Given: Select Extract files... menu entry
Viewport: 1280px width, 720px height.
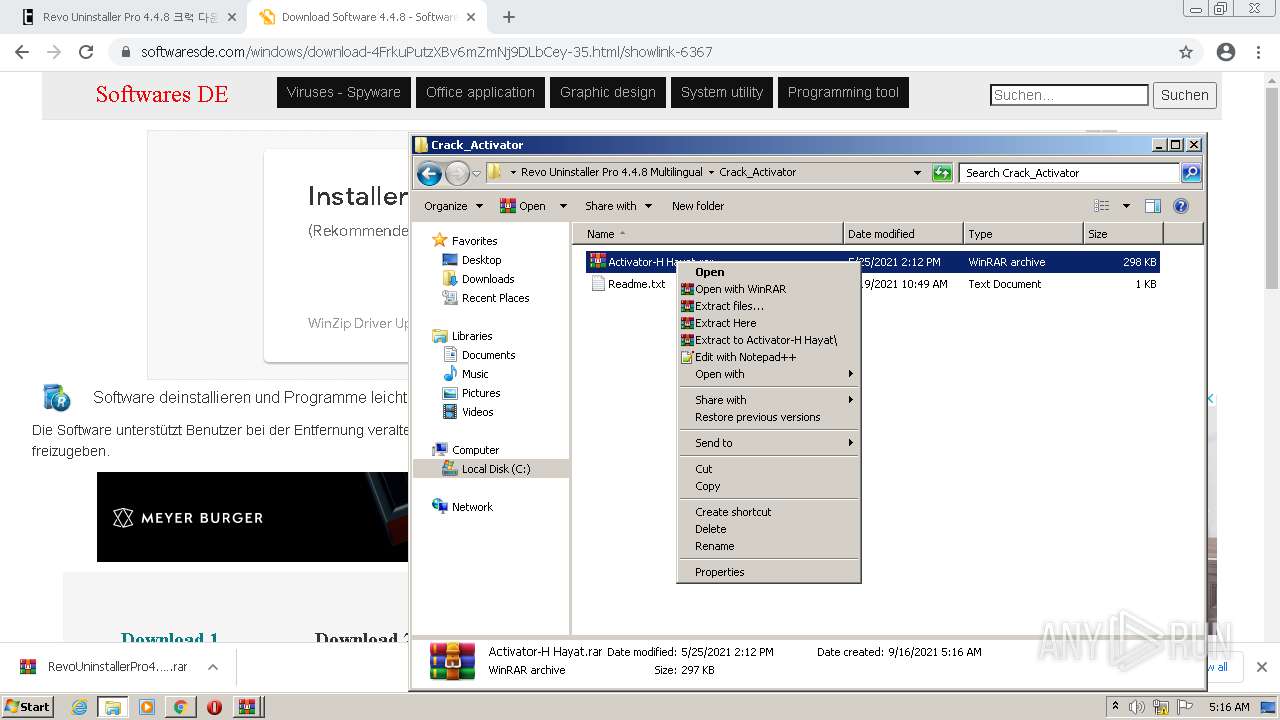Looking at the screenshot, I should coord(768,306).
